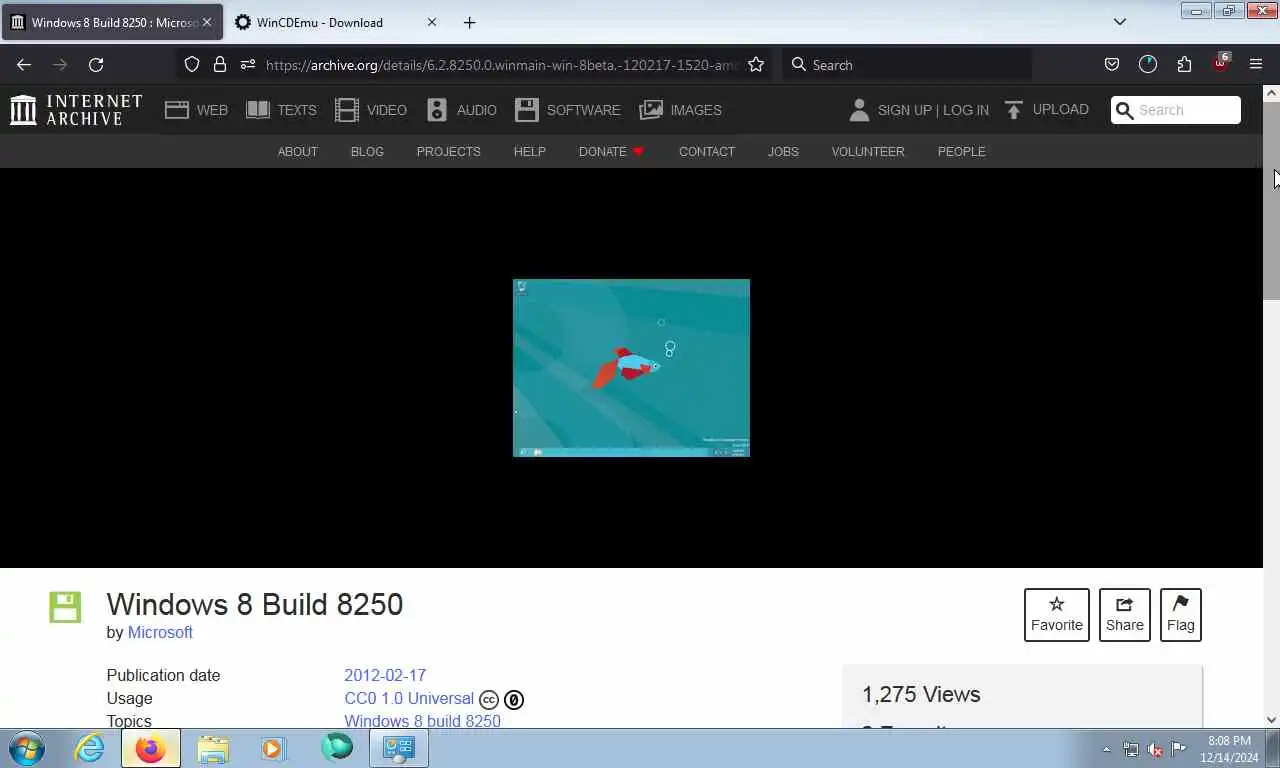The width and height of the screenshot is (1280, 768).
Task: Show hidden system tray icons
Action: point(1106,749)
